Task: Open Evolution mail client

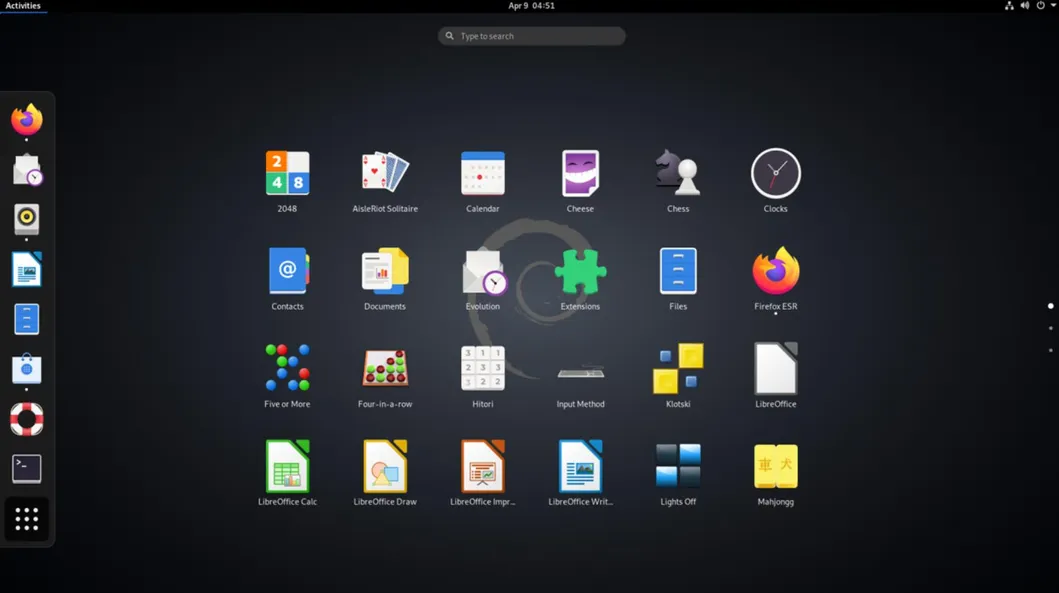Action: (483, 269)
